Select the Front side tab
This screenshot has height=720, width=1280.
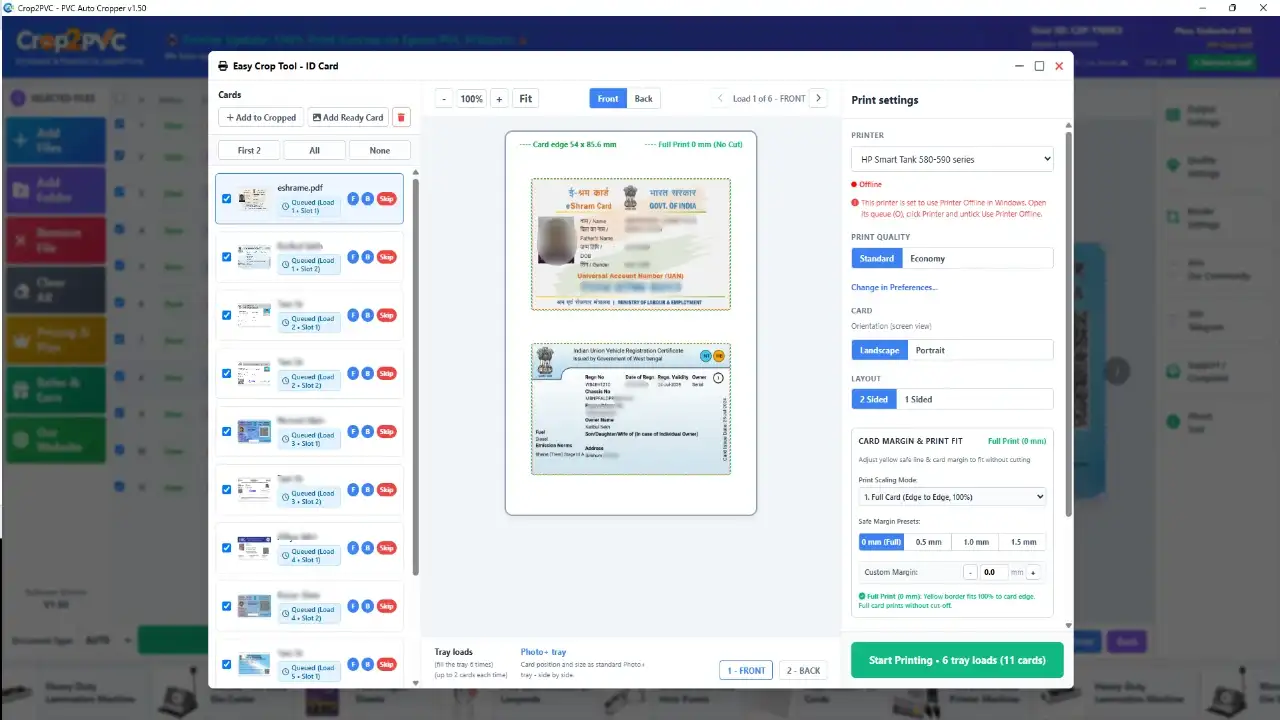[608, 98]
